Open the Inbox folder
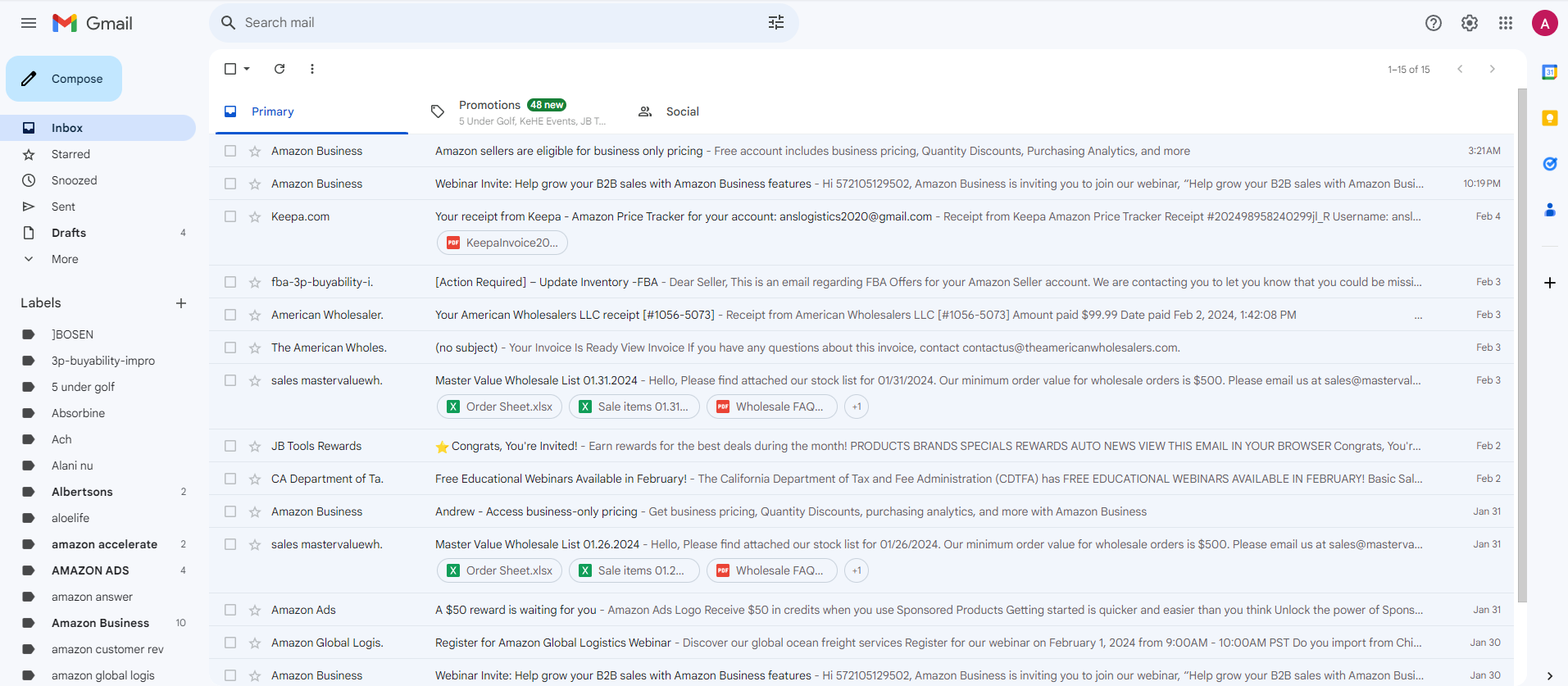1568x686 pixels. tap(98, 128)
